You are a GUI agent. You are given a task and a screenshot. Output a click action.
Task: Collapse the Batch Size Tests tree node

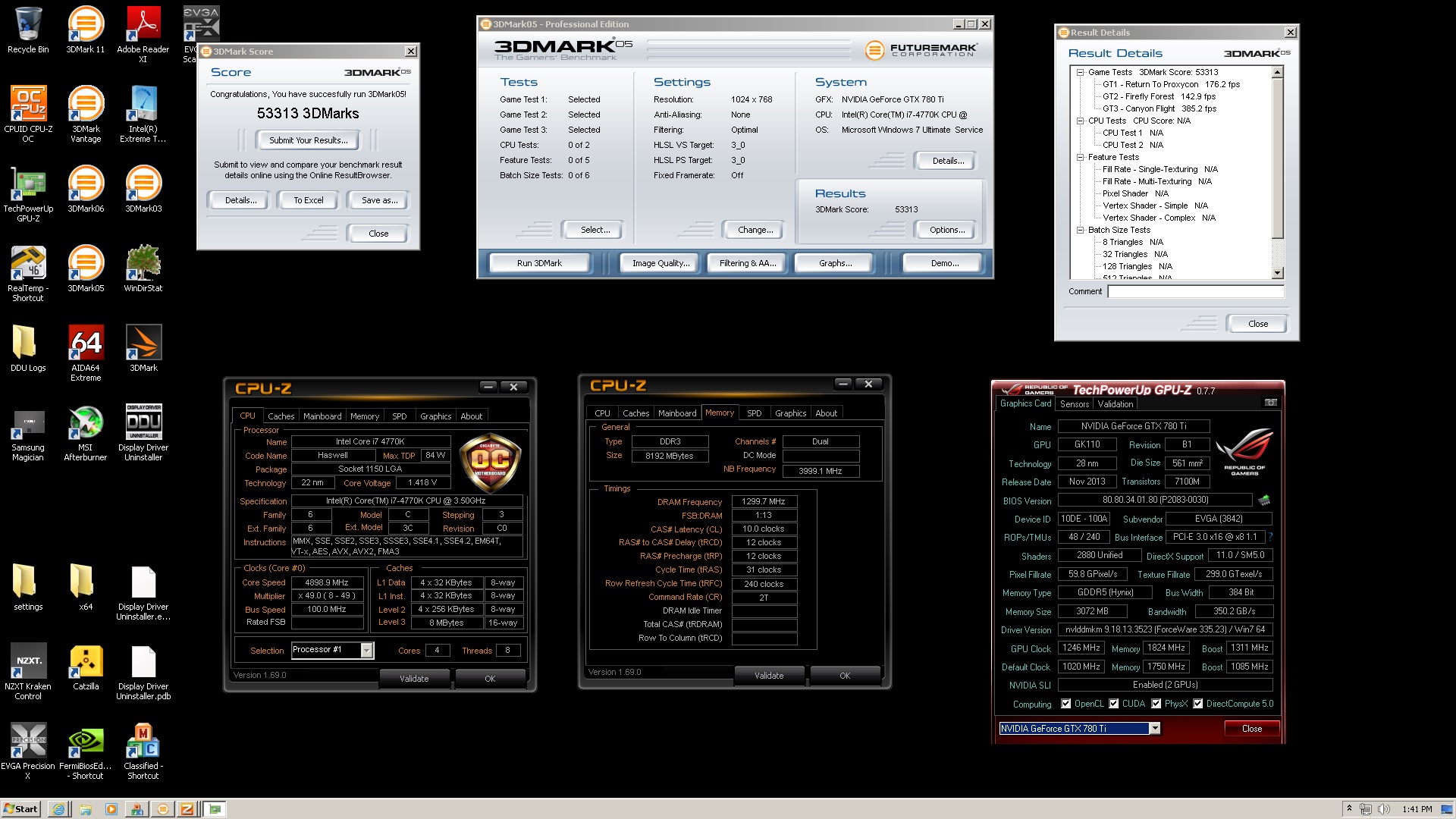click(1081, 230)
